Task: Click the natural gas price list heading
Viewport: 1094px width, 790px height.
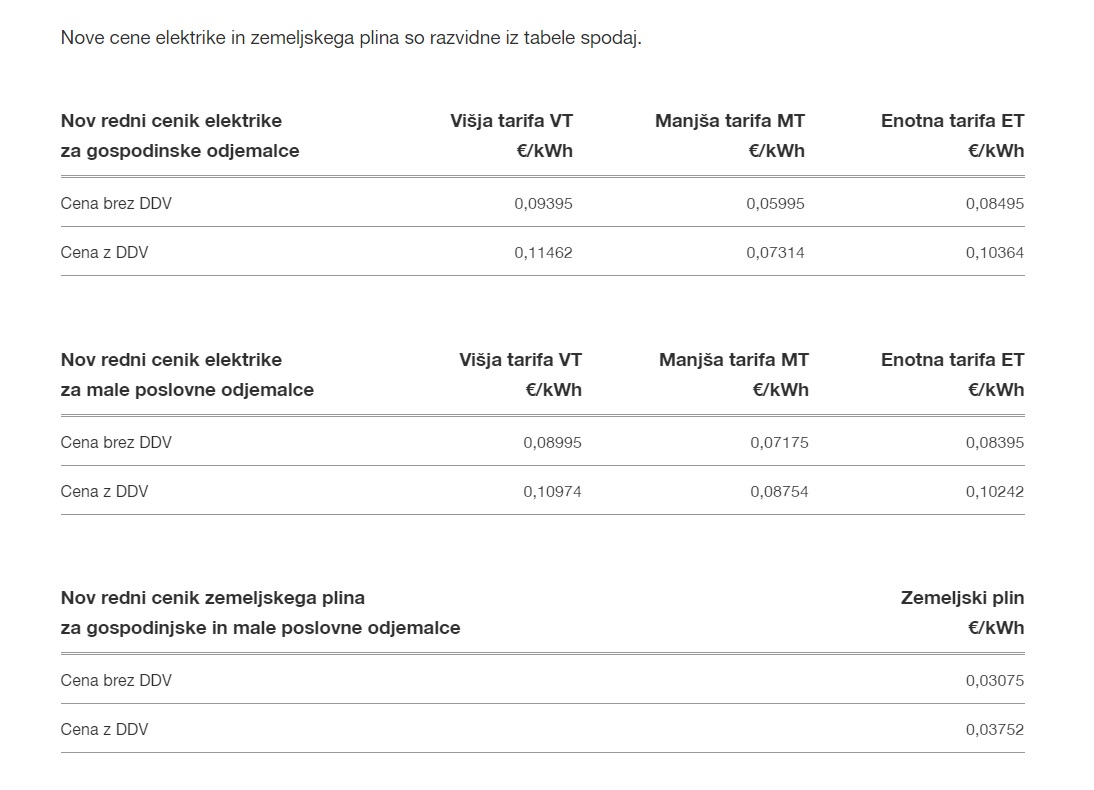Action: click(x=260, y=613)
